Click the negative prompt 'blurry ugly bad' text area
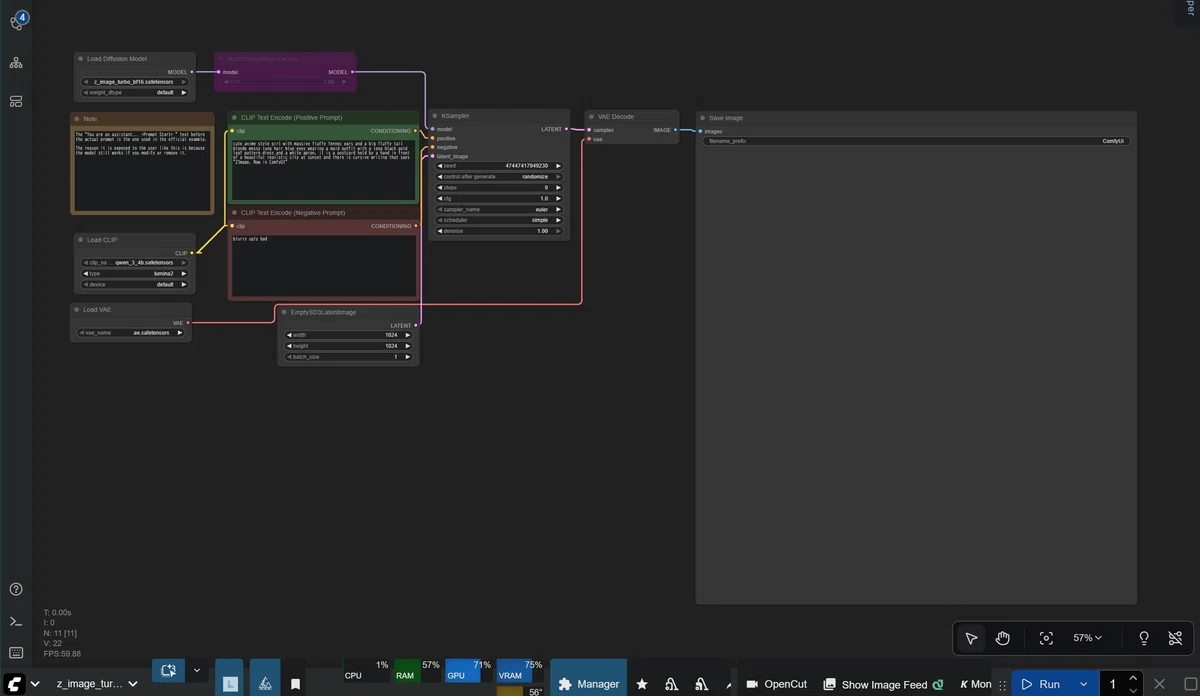 pos(322,265)
